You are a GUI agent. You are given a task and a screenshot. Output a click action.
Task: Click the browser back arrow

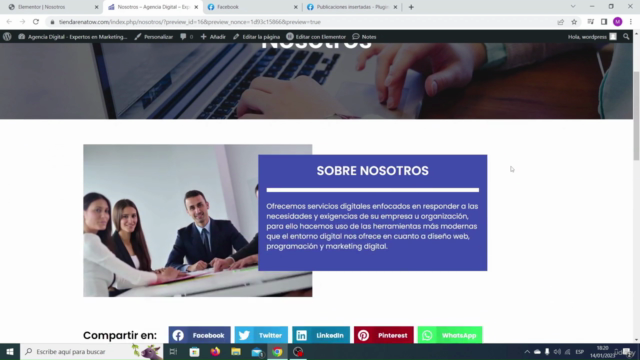[9, 22]
